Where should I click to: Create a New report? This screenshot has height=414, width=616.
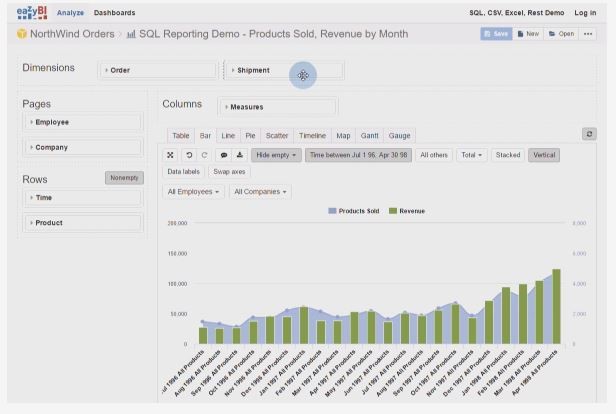tap(528, 34)
